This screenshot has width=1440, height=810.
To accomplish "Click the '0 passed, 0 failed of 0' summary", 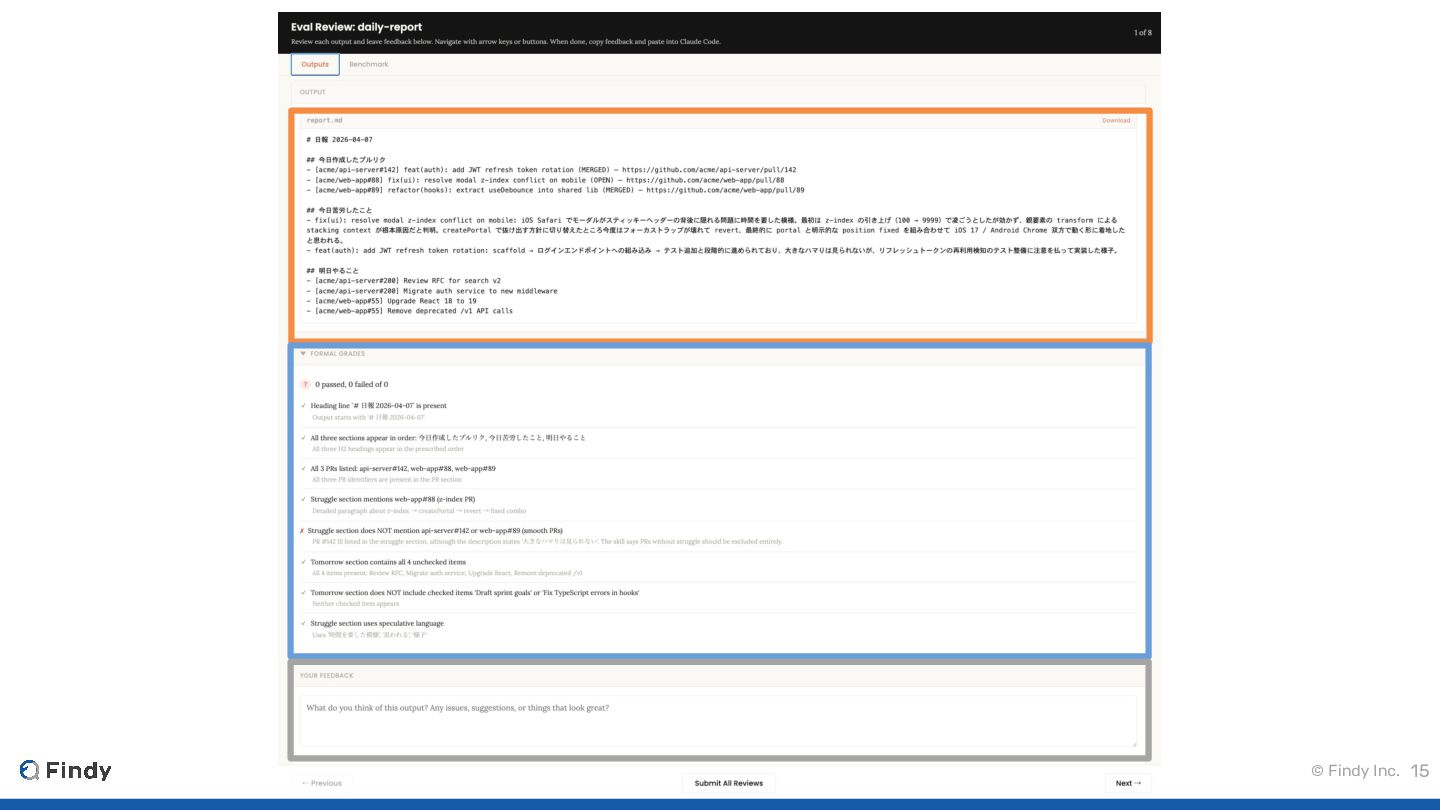I will (x=352, y=384).
